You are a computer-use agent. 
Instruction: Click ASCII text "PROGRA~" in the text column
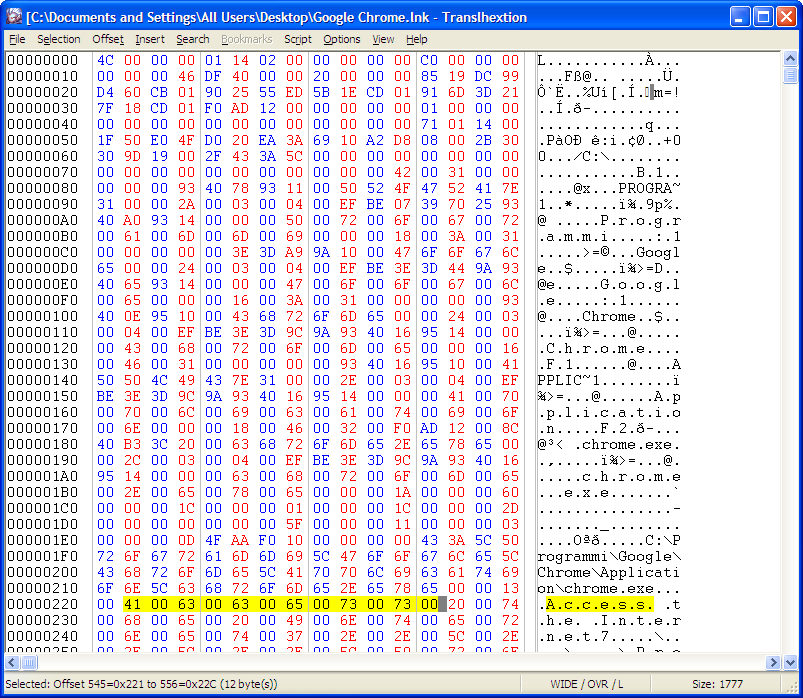[x=649, y=188]
